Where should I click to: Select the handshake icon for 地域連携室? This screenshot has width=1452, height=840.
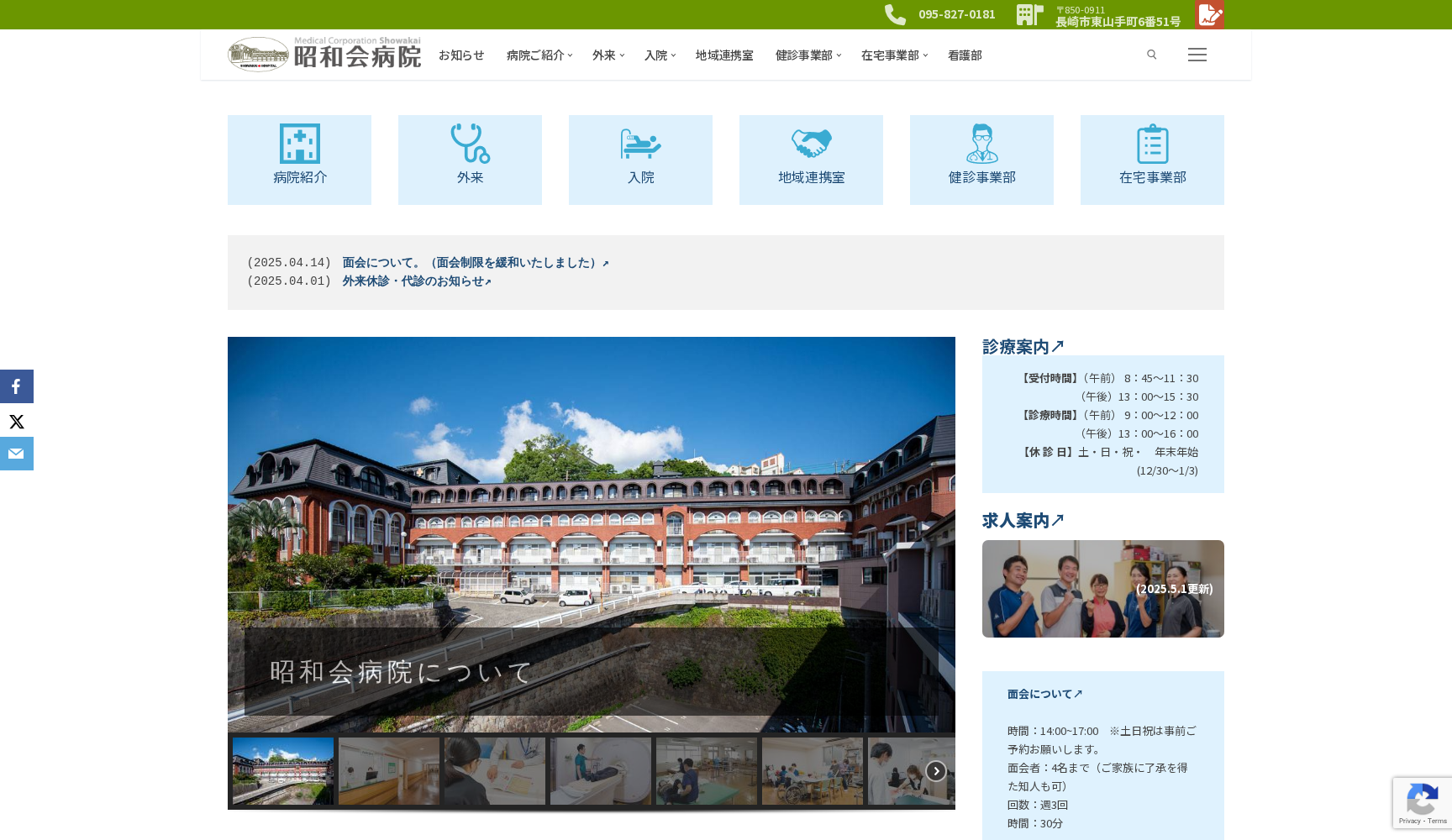click(811, 141)
